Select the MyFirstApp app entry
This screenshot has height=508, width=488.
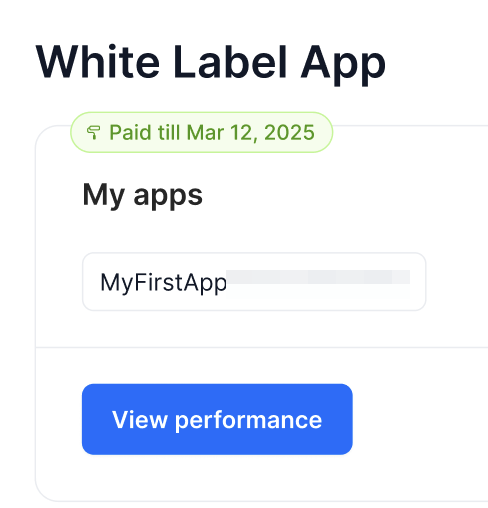pos(254,282)
